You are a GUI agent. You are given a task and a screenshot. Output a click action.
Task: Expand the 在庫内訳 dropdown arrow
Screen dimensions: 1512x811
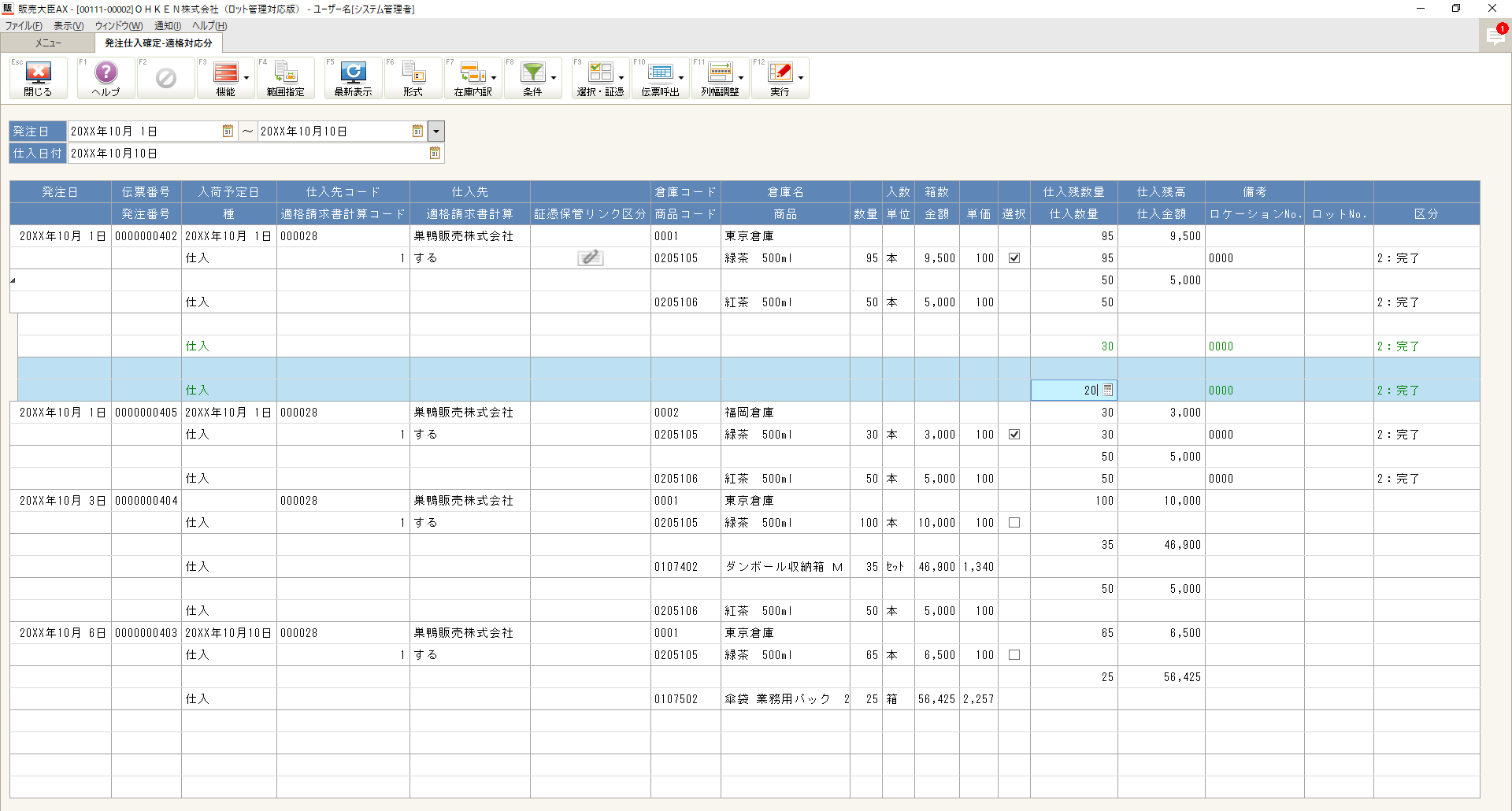point(494,78)
